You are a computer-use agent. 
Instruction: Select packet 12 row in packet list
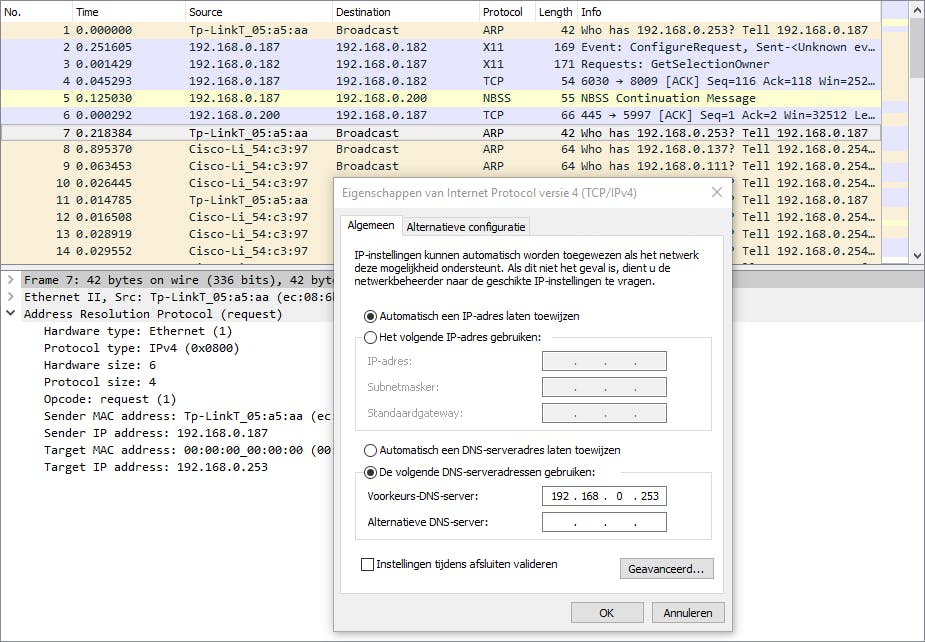pos(167,217)
